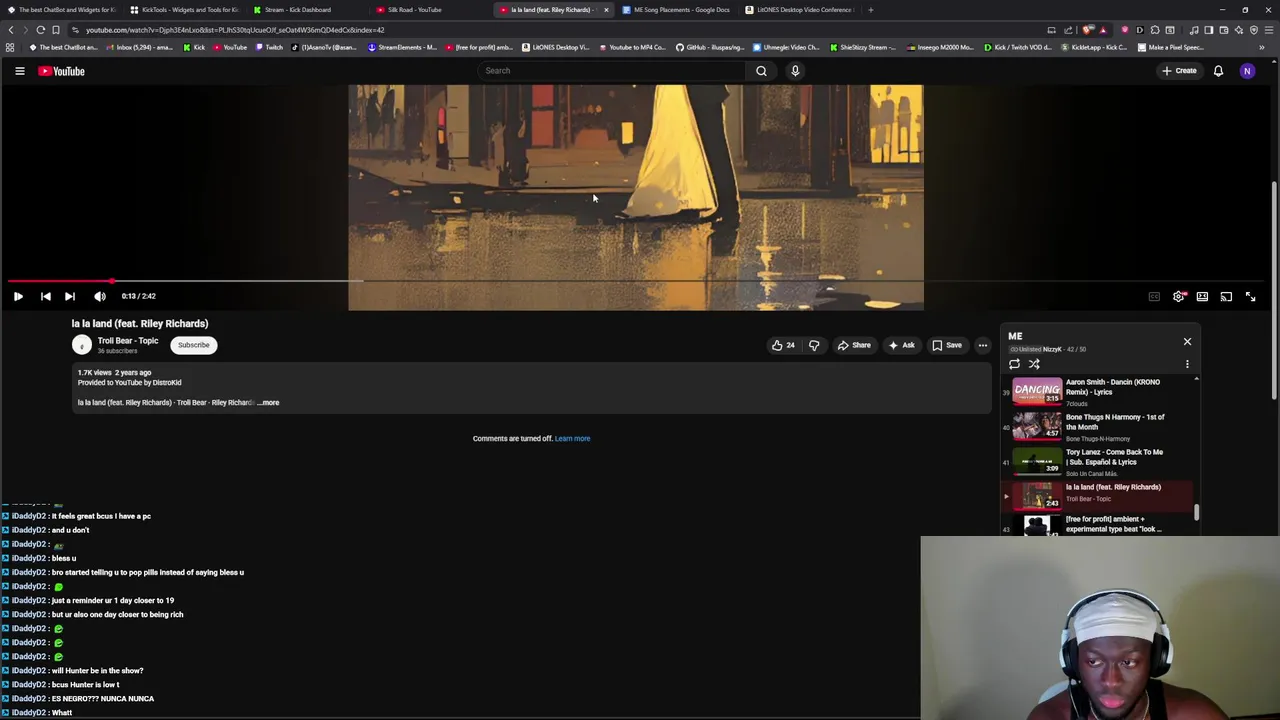Go to the YouTube home logo
The height and width of the screenshot is (720, 1280).
[x=61, y=71]
